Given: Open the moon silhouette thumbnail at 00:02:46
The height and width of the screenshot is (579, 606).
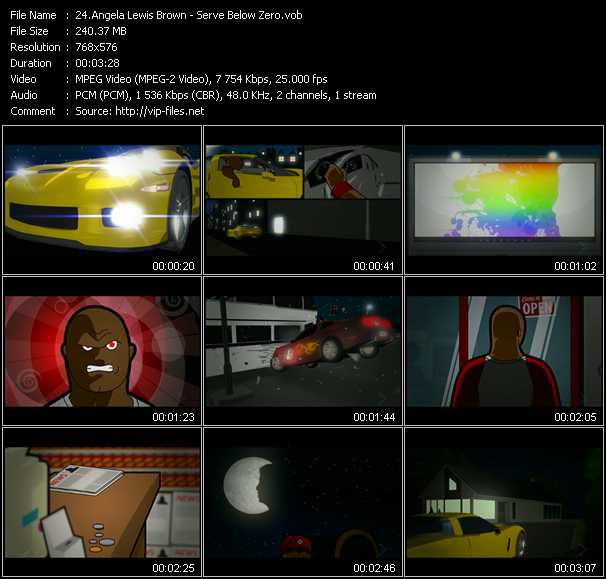Looking at the screenshot, I should pos(303,502).
